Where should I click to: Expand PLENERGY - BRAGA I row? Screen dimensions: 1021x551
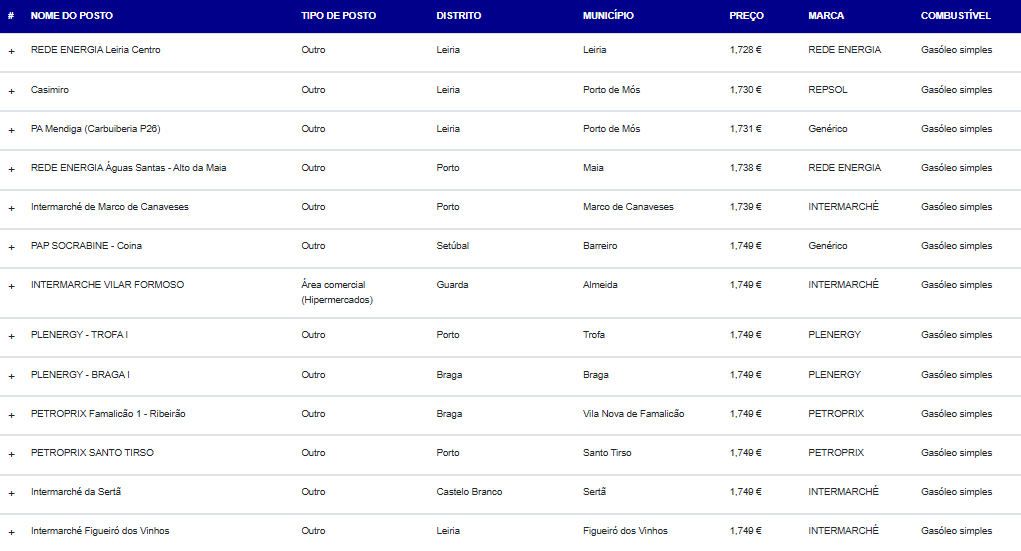point(11,376)
